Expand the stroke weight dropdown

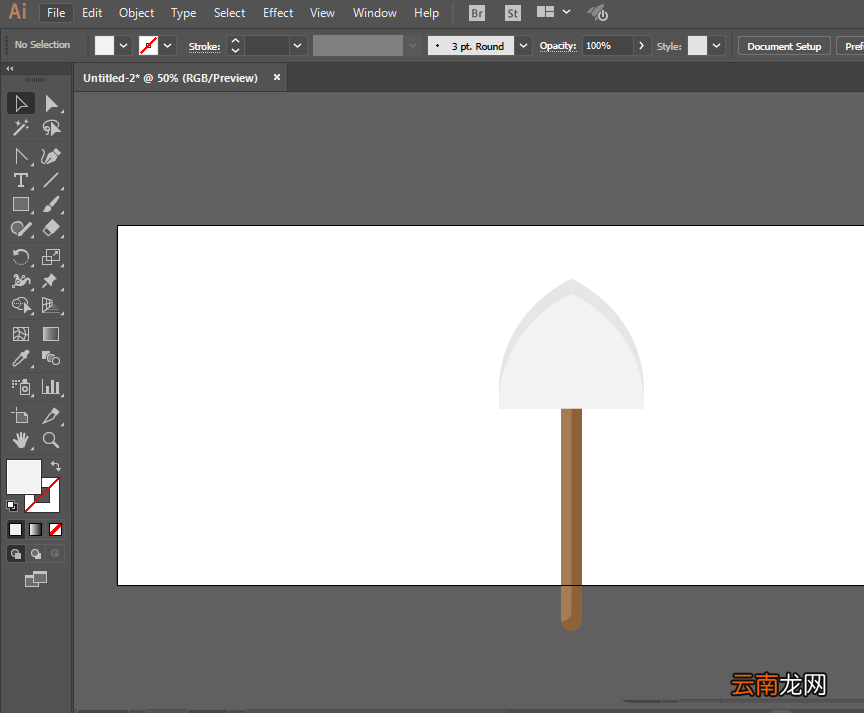tap(298, 46)
